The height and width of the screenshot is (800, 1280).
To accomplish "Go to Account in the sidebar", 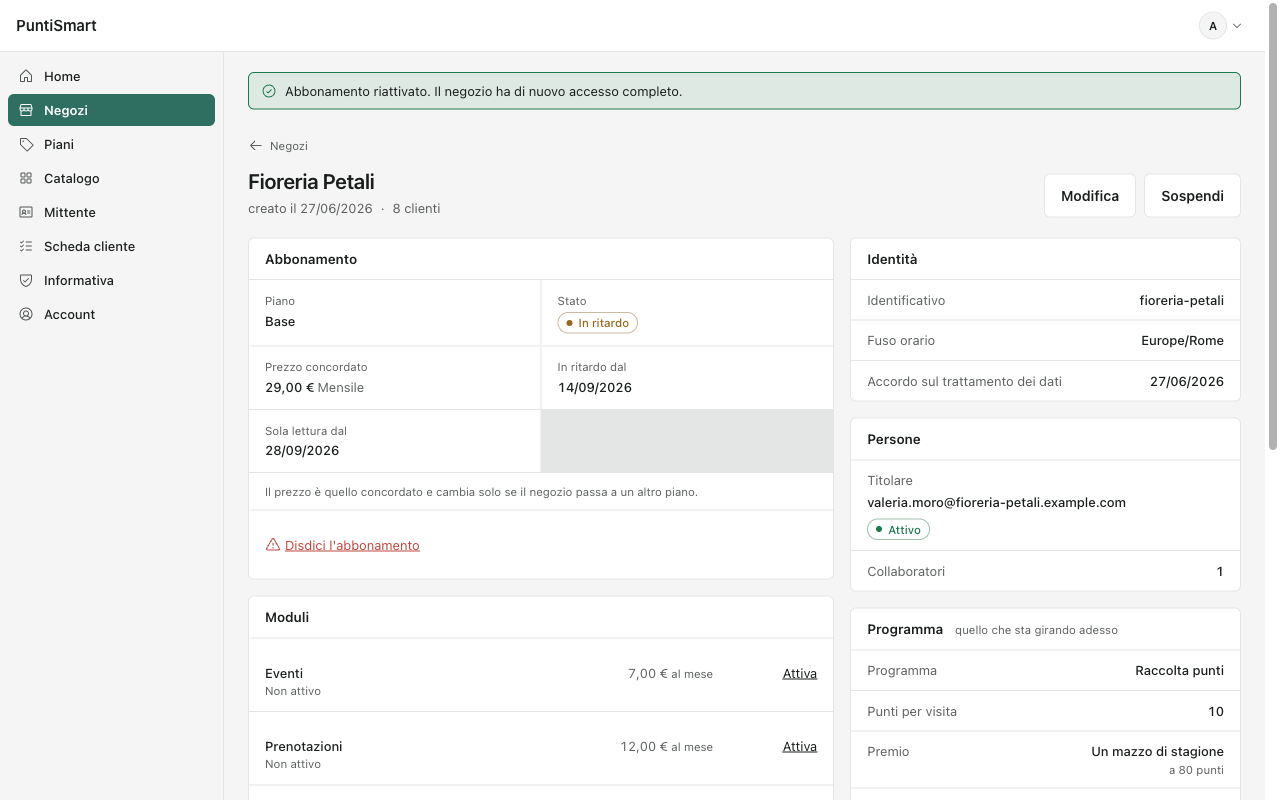I will coord(111,314).
